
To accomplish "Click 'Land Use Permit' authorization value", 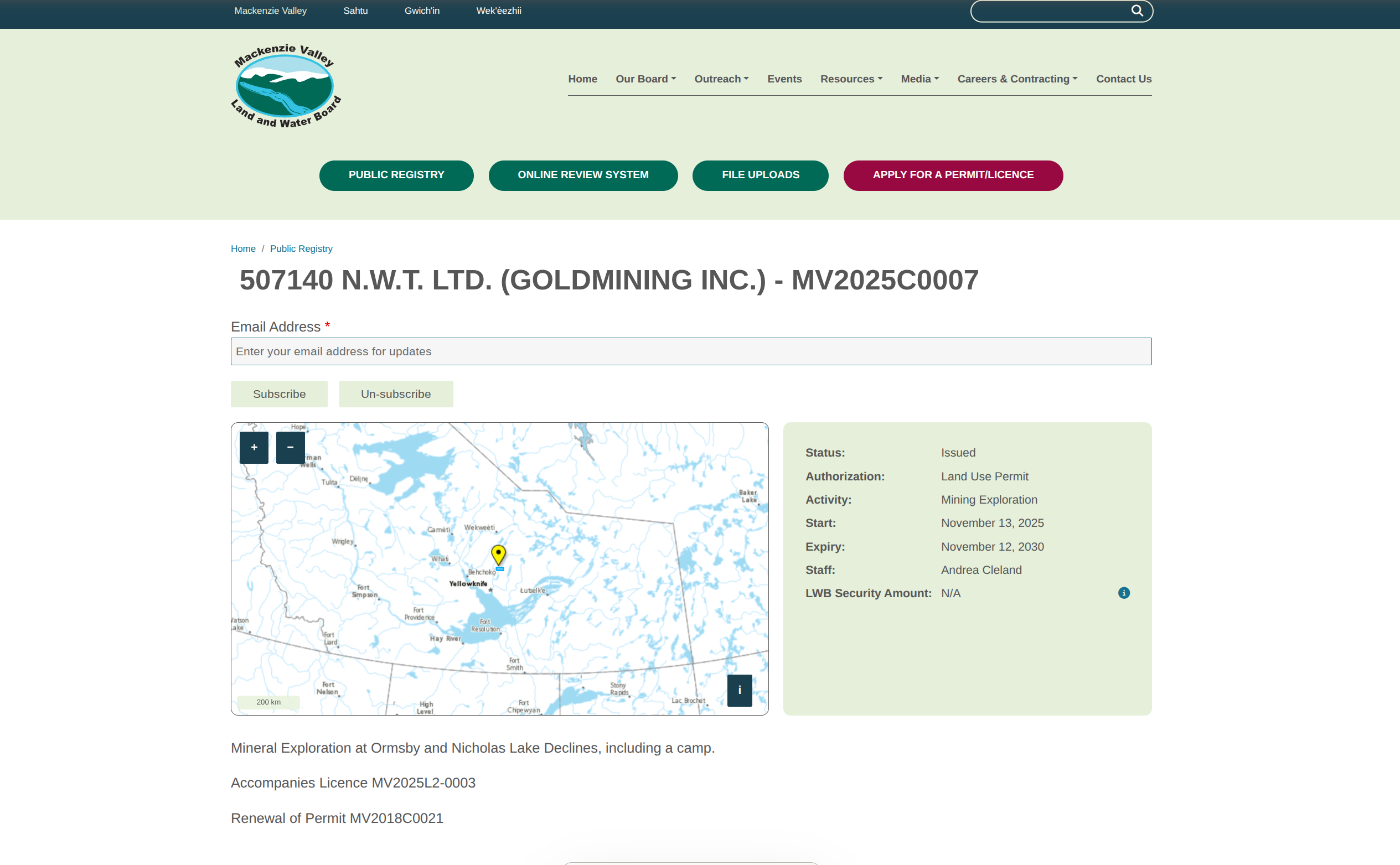I will pos(985,476).
